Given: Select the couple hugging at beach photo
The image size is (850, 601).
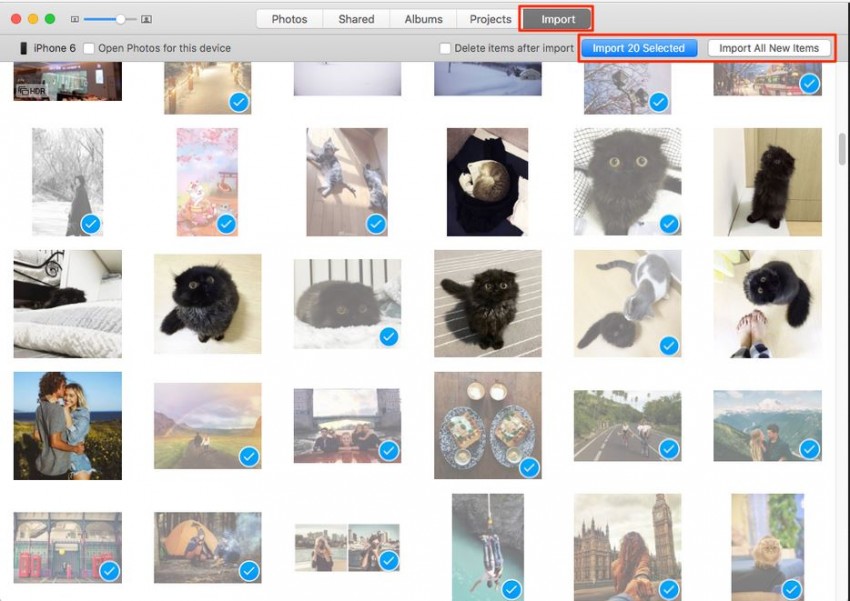Looking at the screenshot, I should click(x=68, y=425).
